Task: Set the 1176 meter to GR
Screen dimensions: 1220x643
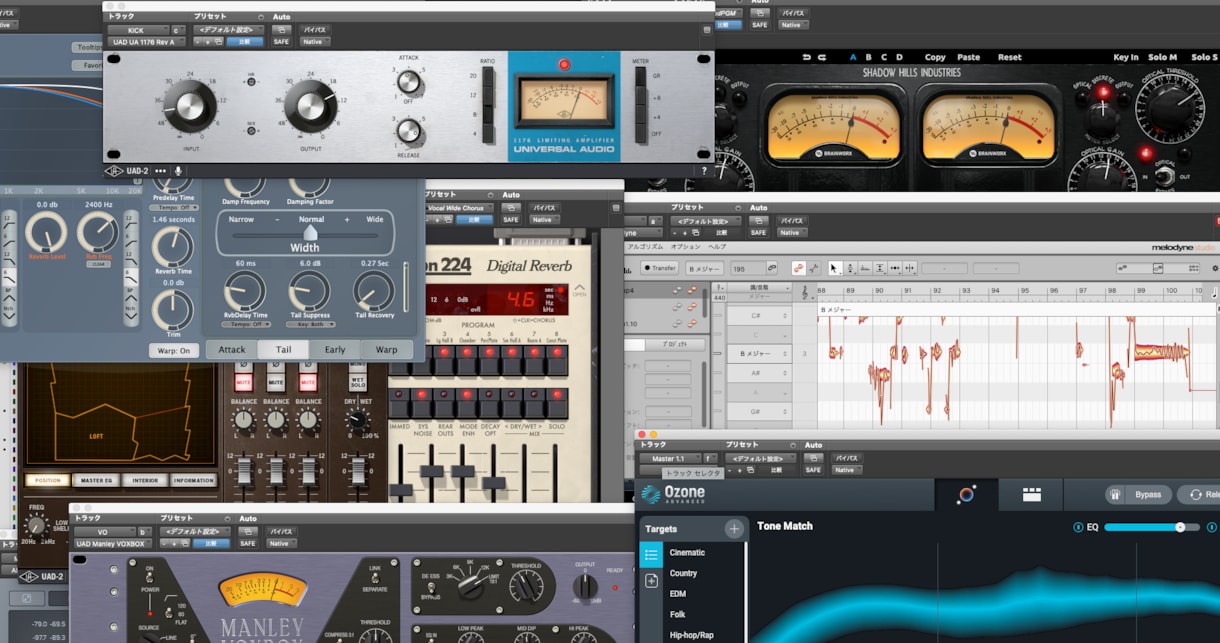Action: click(x=642, y=75)
